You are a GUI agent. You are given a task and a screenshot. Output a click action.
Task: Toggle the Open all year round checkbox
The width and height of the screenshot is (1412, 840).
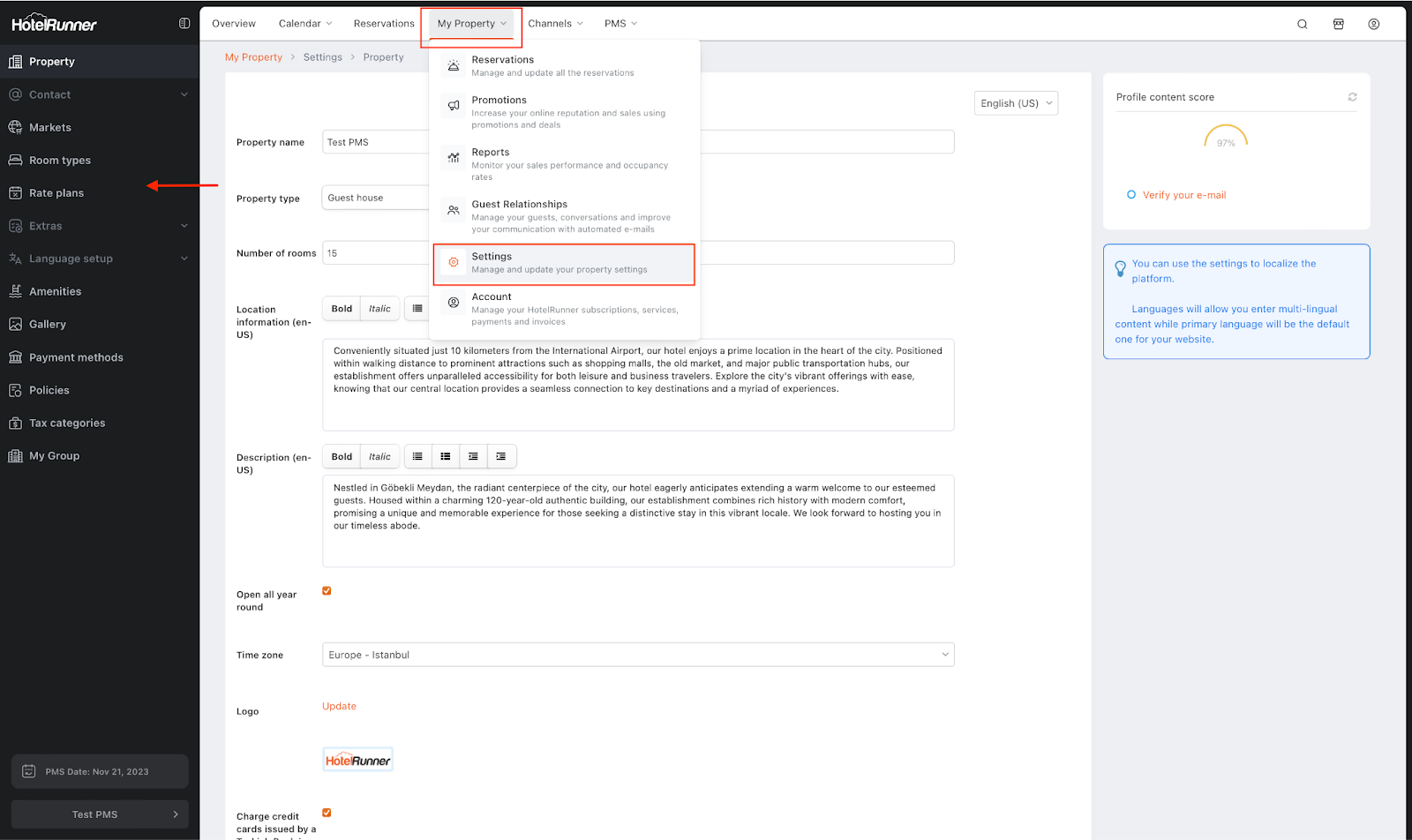click(x=327, y=591)
